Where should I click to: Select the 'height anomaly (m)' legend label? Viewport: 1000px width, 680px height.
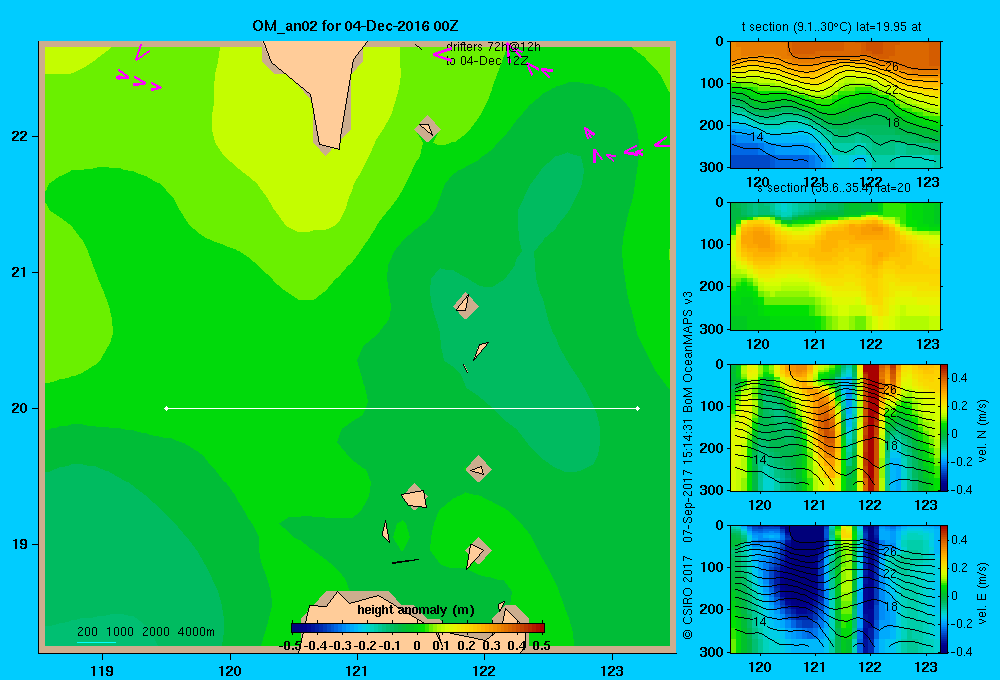pos(416,610)
